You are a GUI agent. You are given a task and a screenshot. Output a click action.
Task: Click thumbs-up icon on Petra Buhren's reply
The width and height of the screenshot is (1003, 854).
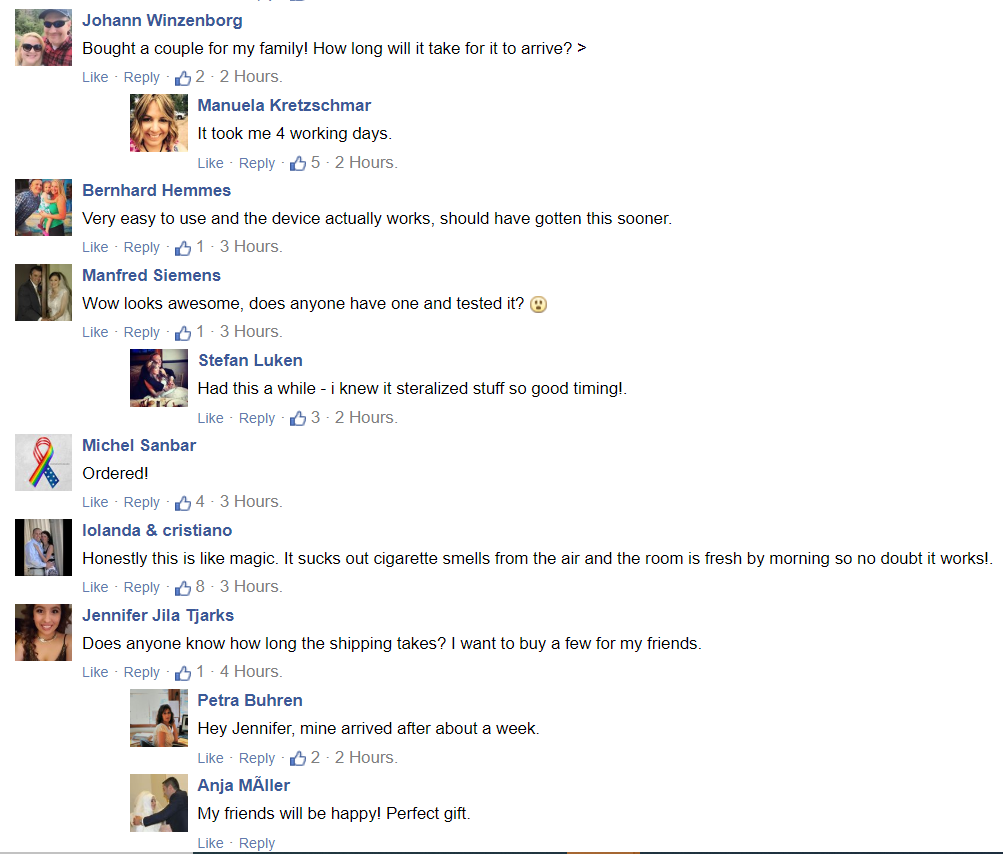(x=298, y=759)
